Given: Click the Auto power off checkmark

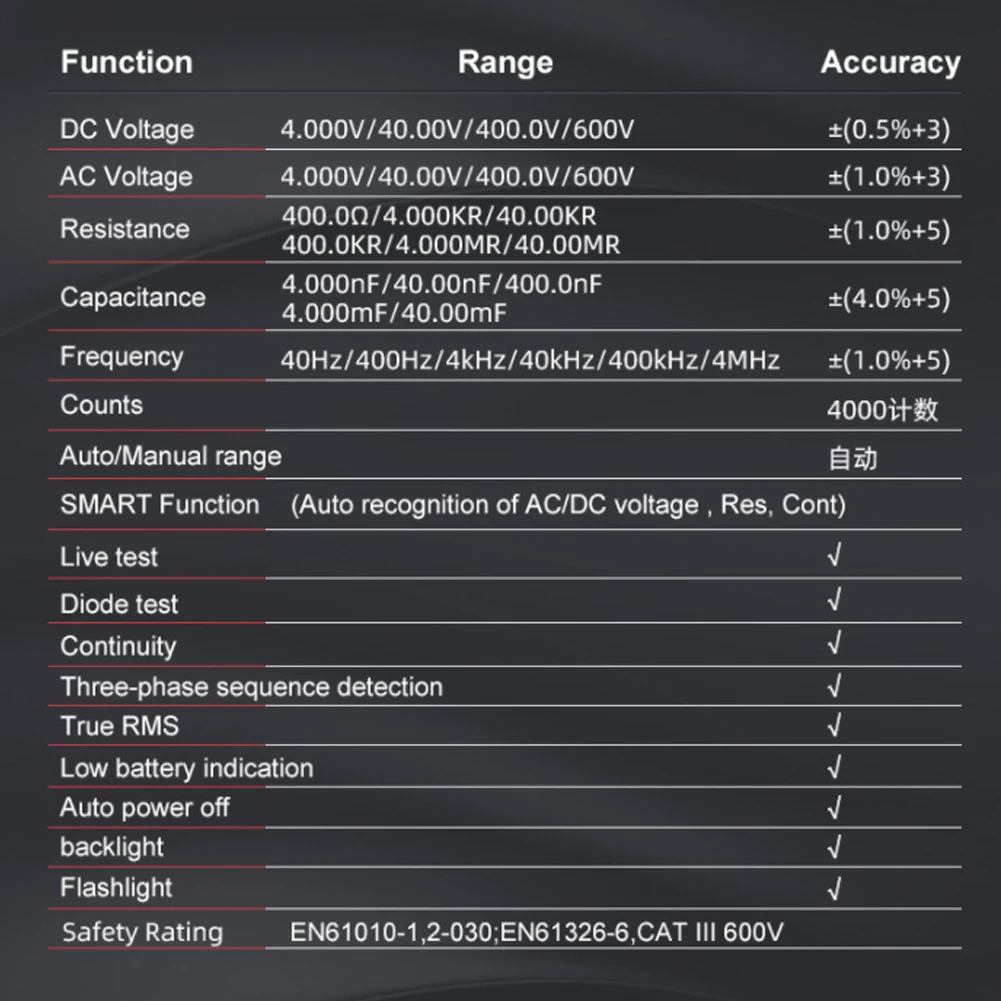Looking at the screenshot, I should coord(834,807).
